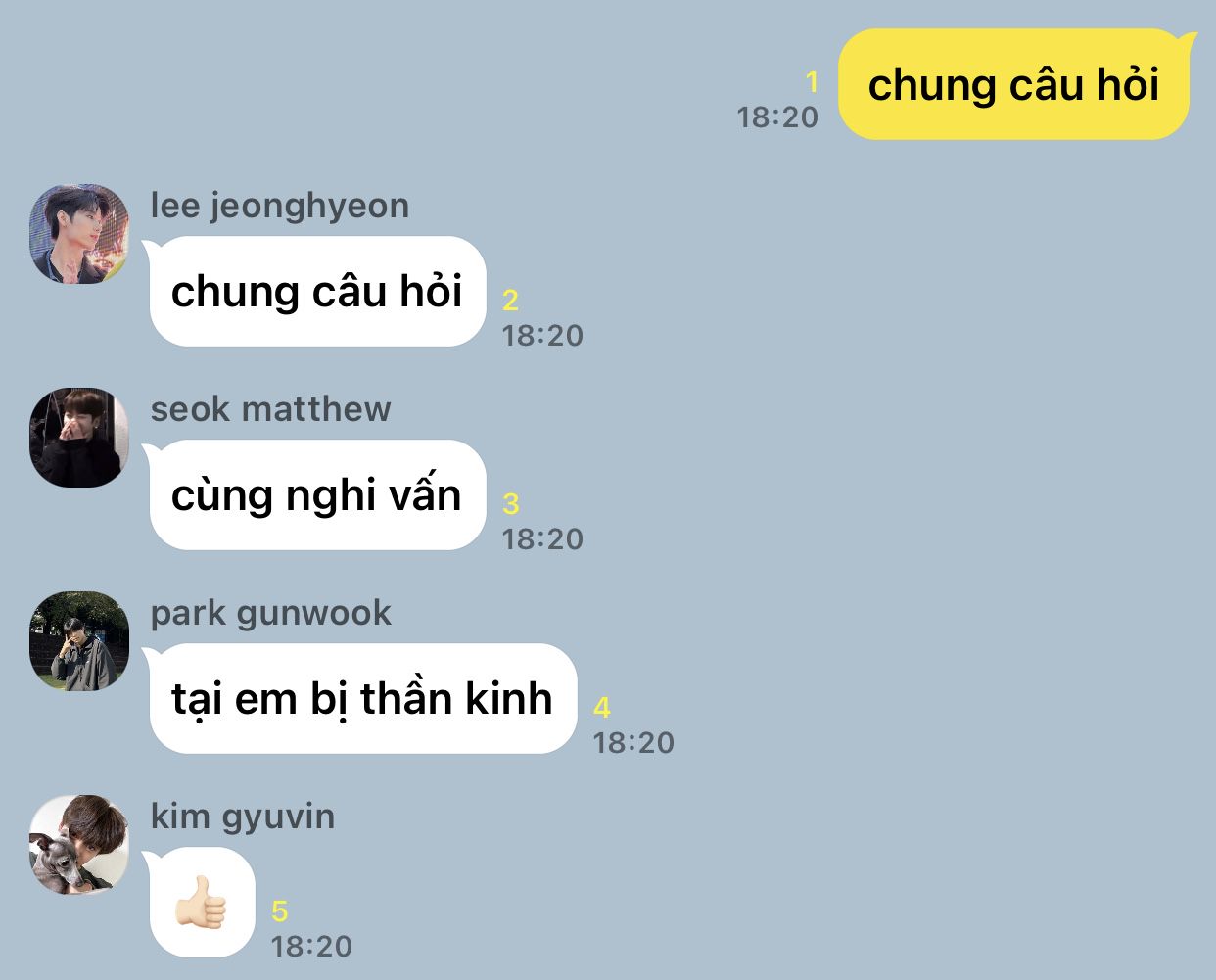
Task: Select the yellow "chung câu hỏi" sent bubble
Action: (x=1015, y=84)
